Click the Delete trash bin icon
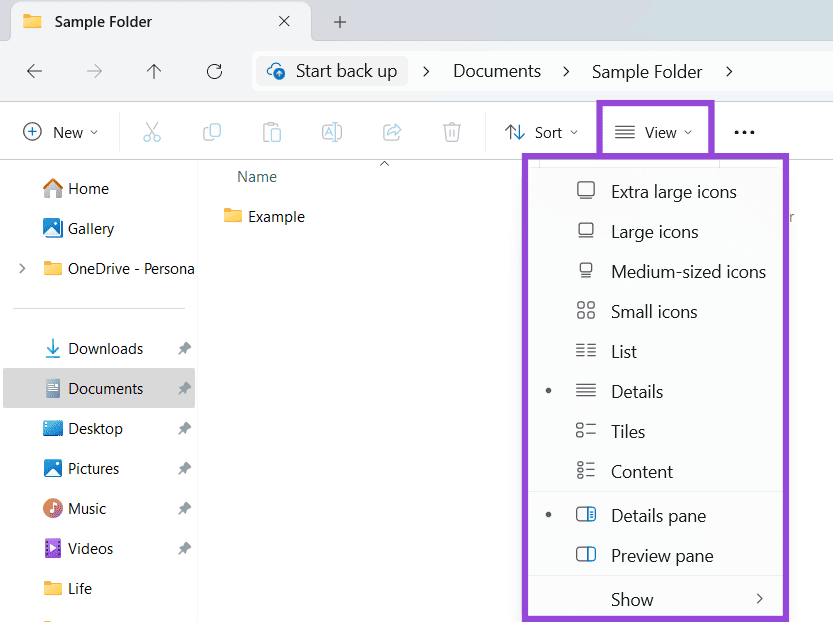Image resolution: width=833 pixels, height=622 pixels. (x=452, y=132)
